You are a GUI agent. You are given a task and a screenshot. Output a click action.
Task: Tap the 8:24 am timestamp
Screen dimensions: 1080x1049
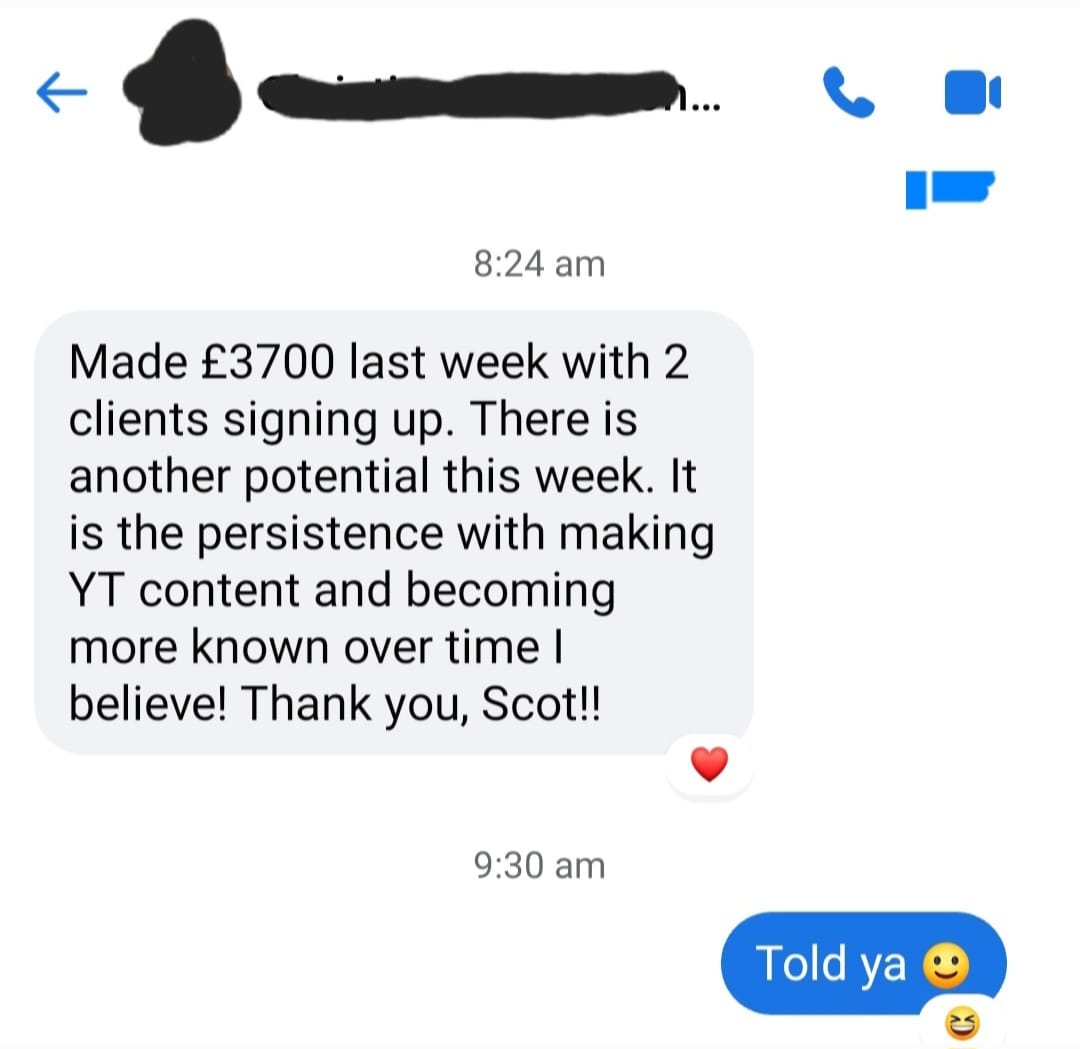click(539, 264)
